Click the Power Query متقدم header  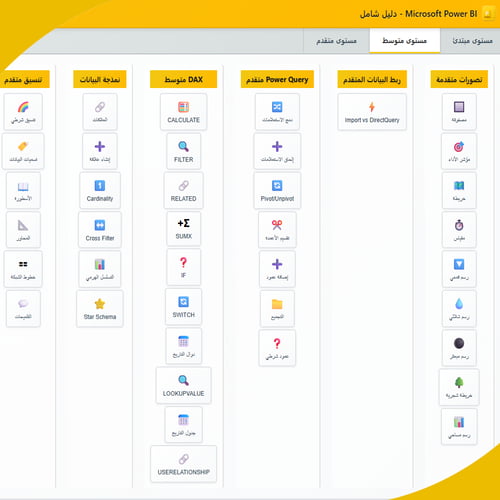tap(277, 79)
